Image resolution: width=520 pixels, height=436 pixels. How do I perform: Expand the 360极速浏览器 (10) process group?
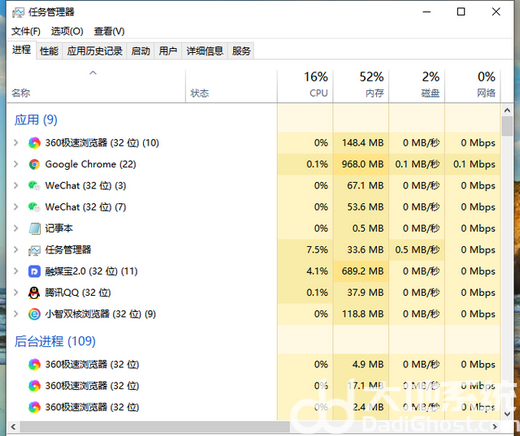coord(16,143)
